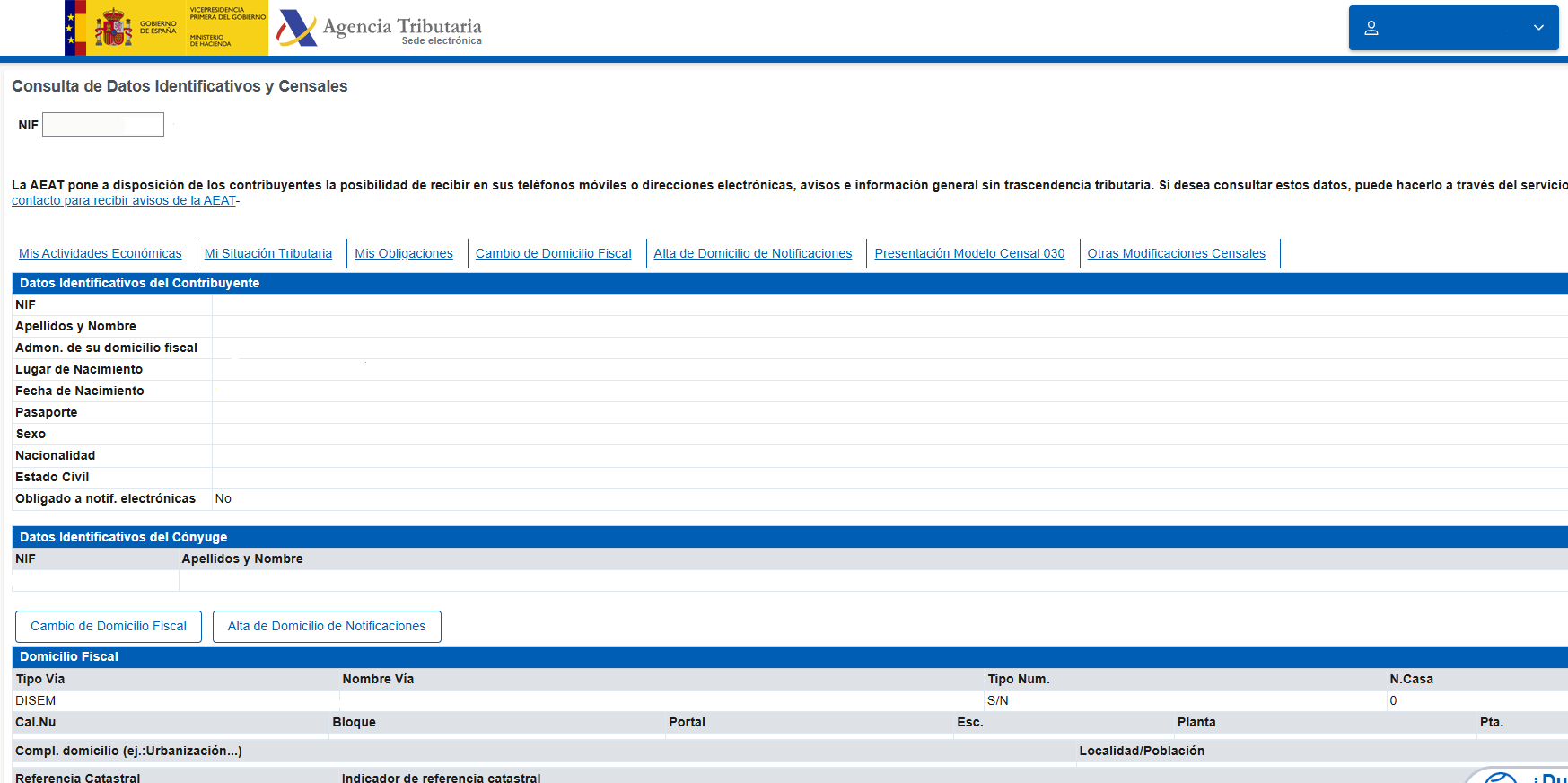Click the 'Nacionalidad' row label
Viewport: 1568px width, 783px height.
click(56, 455)
